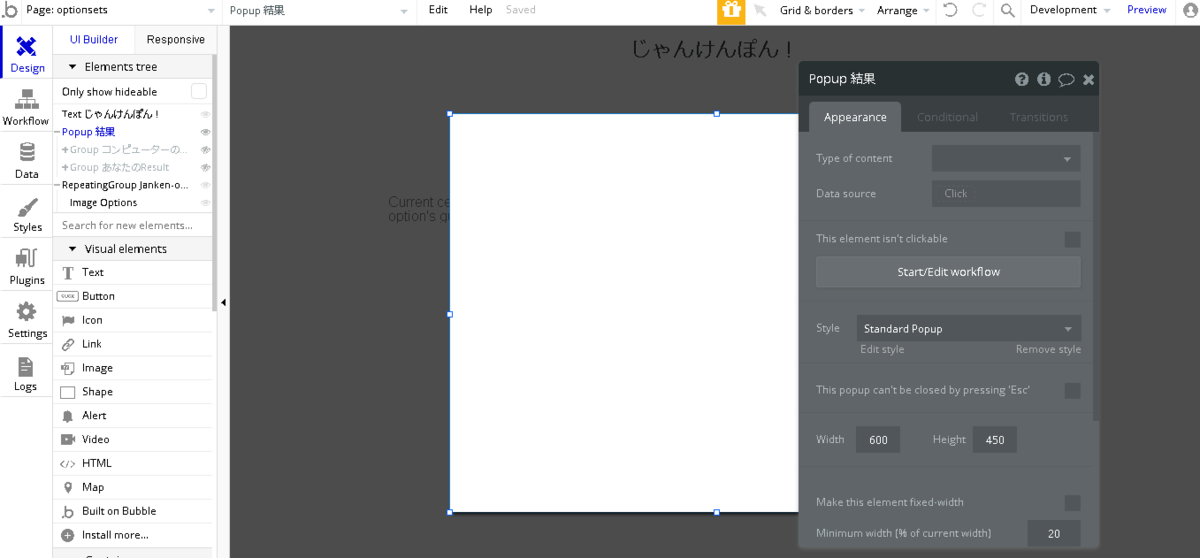The width and height of the screenshot is (1200, 558).
Task: Open the Development version dropdown
Action: pyautogui.click(x=1070, y=10)
